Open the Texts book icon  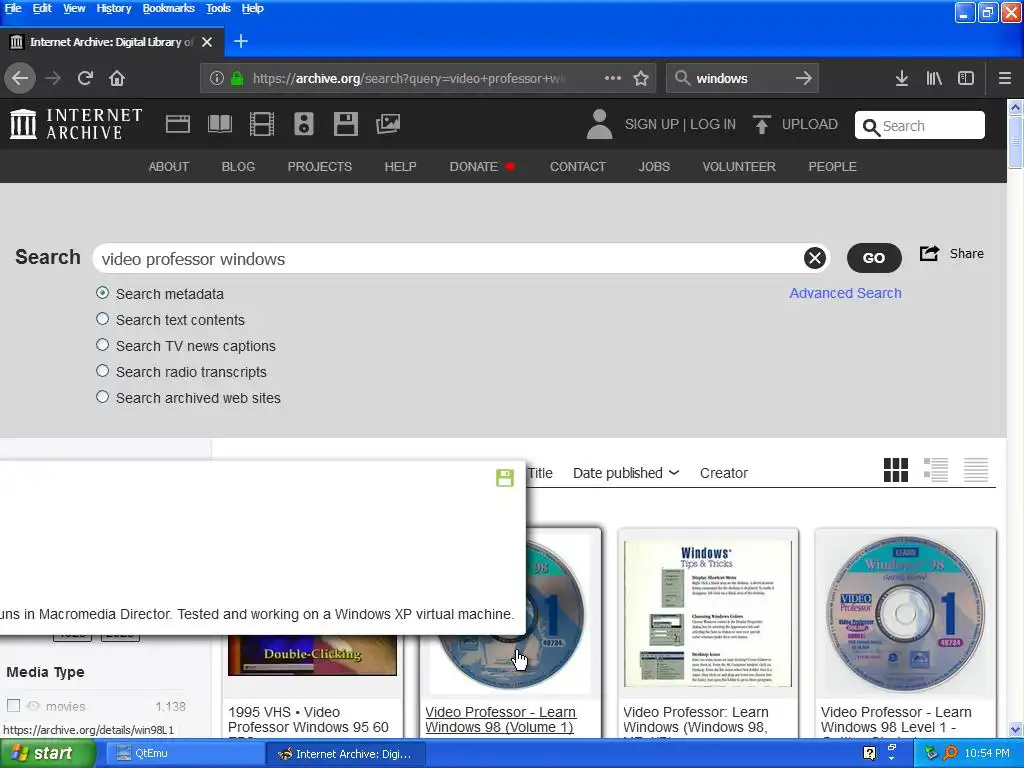click(x=219, y=124)
